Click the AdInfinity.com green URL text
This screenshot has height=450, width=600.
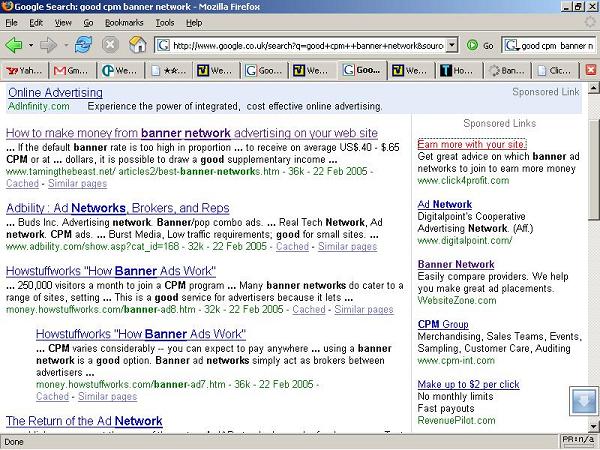click(39, 106)
